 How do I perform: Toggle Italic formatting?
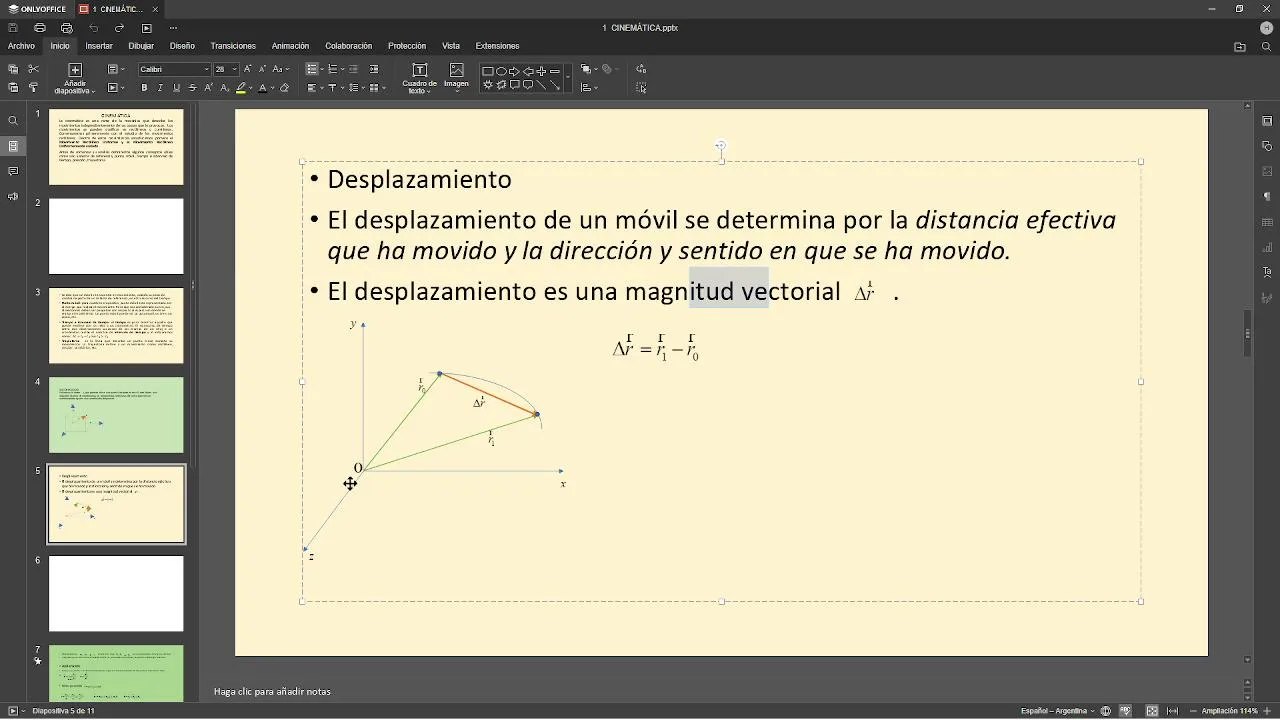[160, 88]
